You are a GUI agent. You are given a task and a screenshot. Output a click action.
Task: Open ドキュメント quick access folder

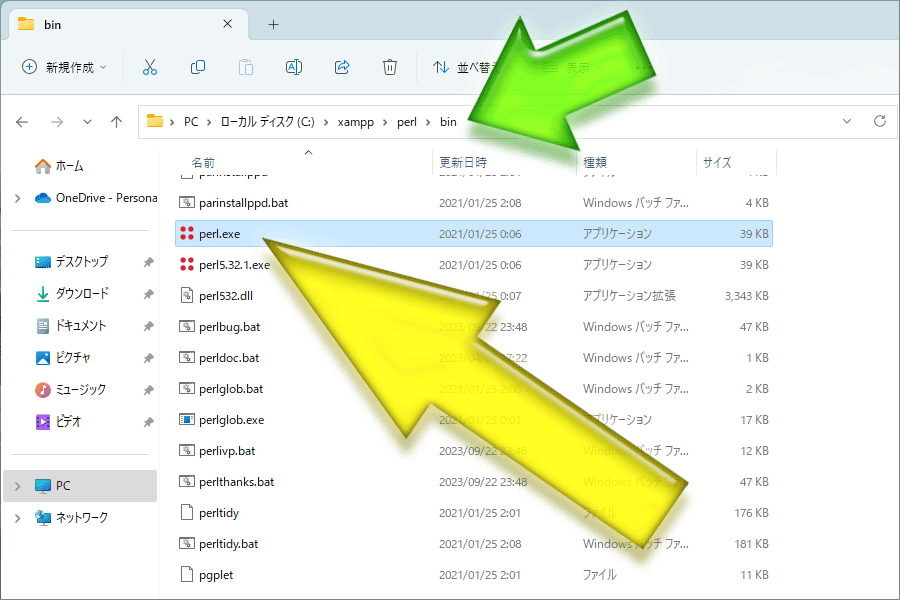point(71,326)
